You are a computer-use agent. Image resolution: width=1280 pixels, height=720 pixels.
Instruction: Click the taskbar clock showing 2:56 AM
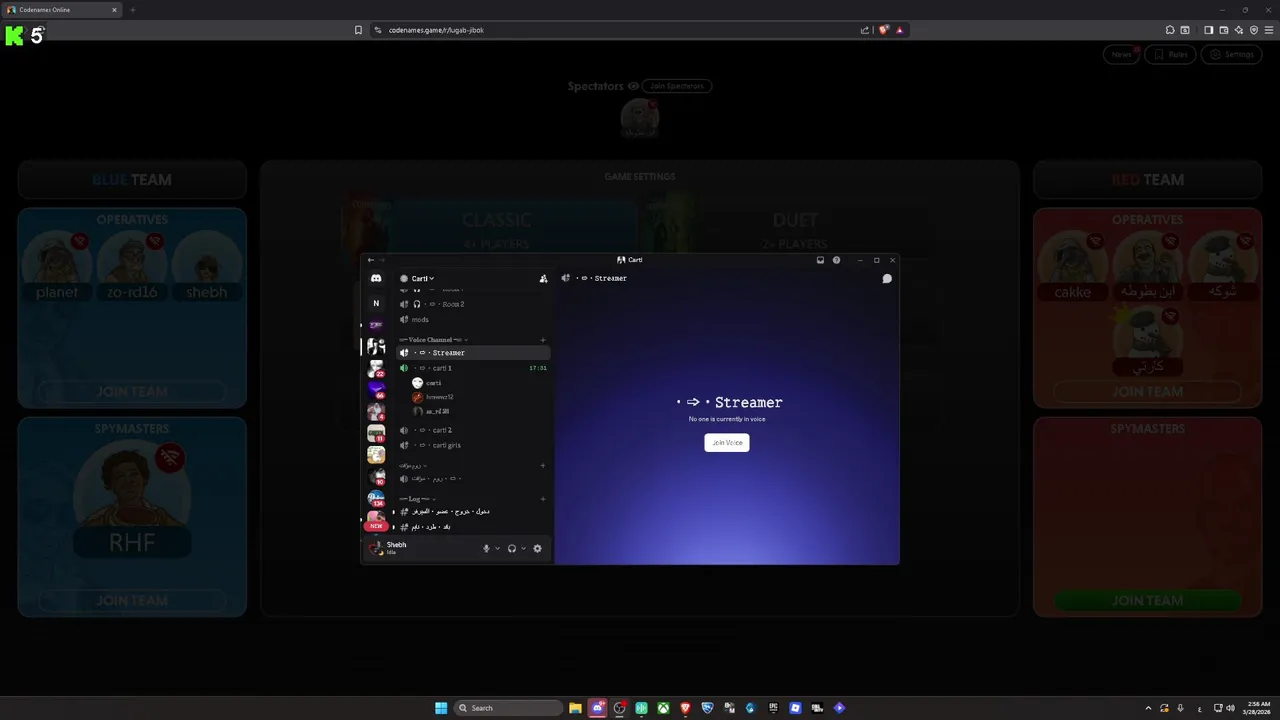(x=1258, y=708)
